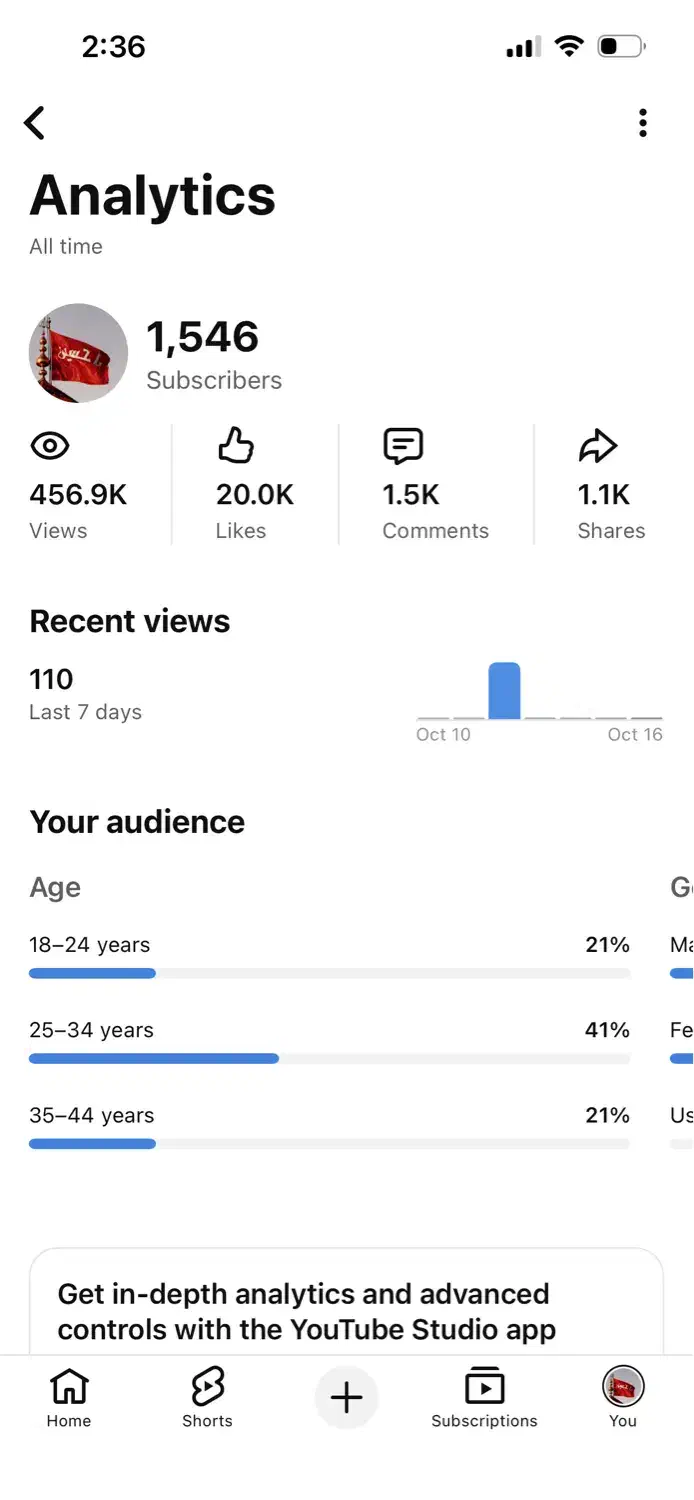
Task: Open the Home tab
Action: [69, 1397]
